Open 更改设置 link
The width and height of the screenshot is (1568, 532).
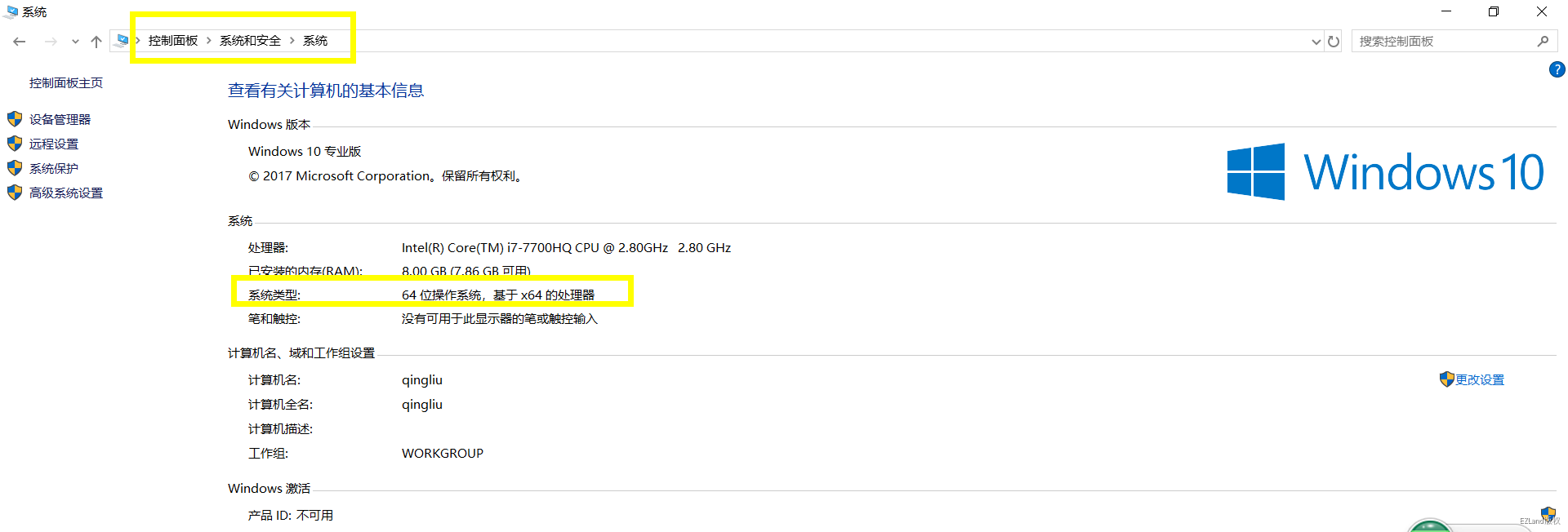(1479, 380)
